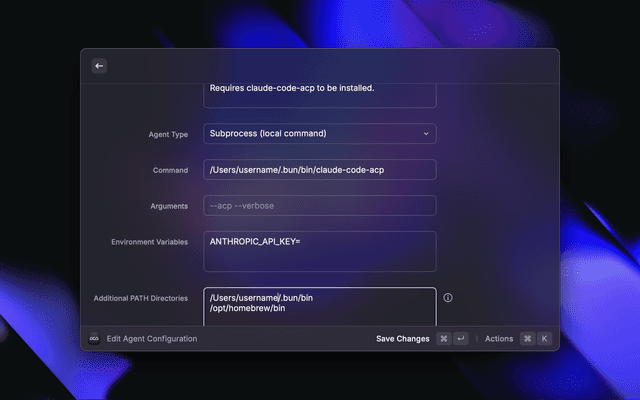
Task: Click the back arrow button
Action: [x=99, y=66]
